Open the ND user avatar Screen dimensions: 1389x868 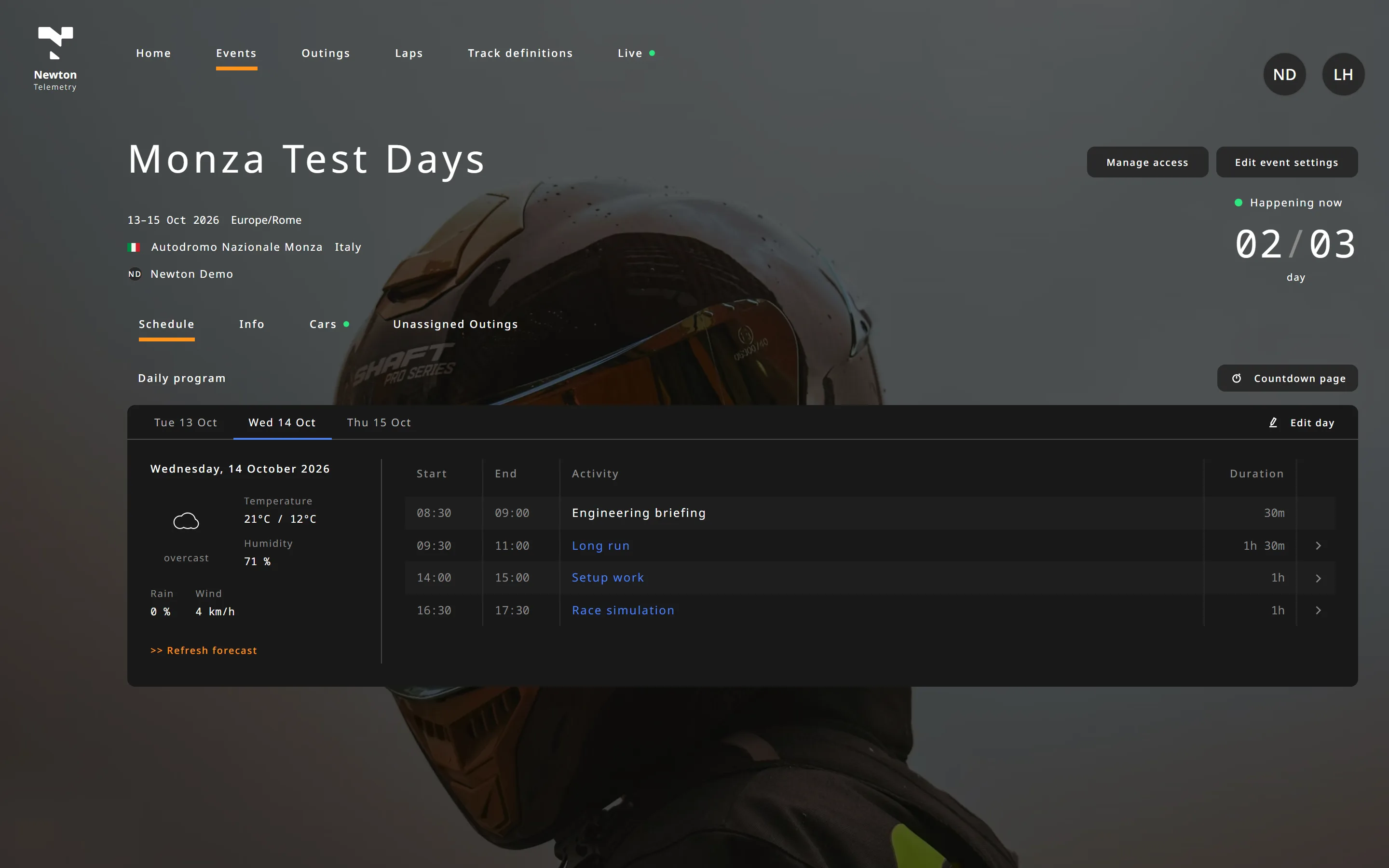pos(1284,75)
